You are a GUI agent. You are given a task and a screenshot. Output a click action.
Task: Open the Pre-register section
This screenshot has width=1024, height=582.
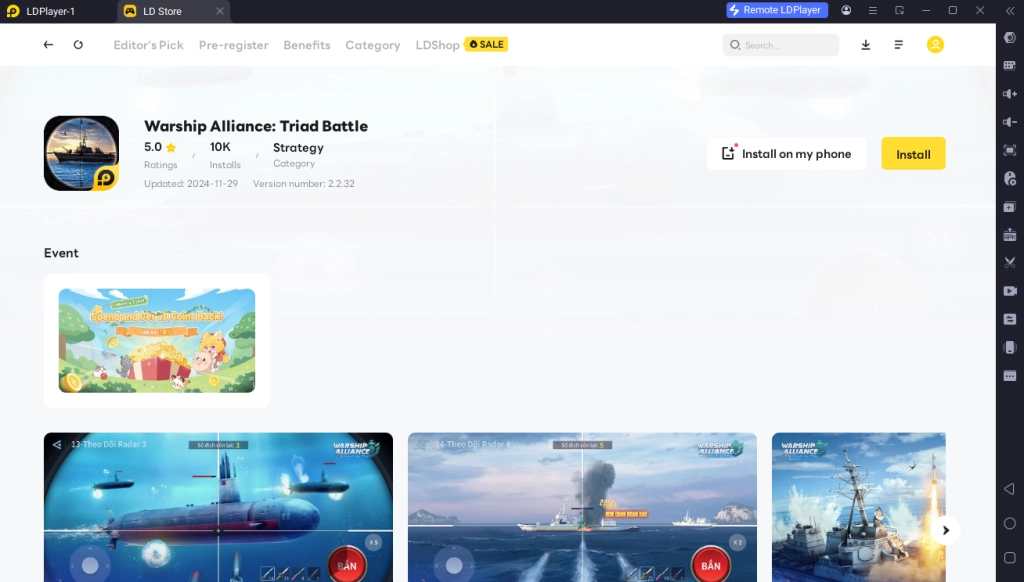[233, 45]
